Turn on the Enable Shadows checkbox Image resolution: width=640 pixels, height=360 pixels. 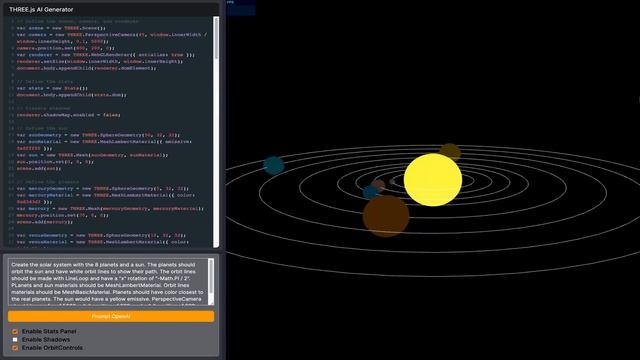(x=15, y=340)
